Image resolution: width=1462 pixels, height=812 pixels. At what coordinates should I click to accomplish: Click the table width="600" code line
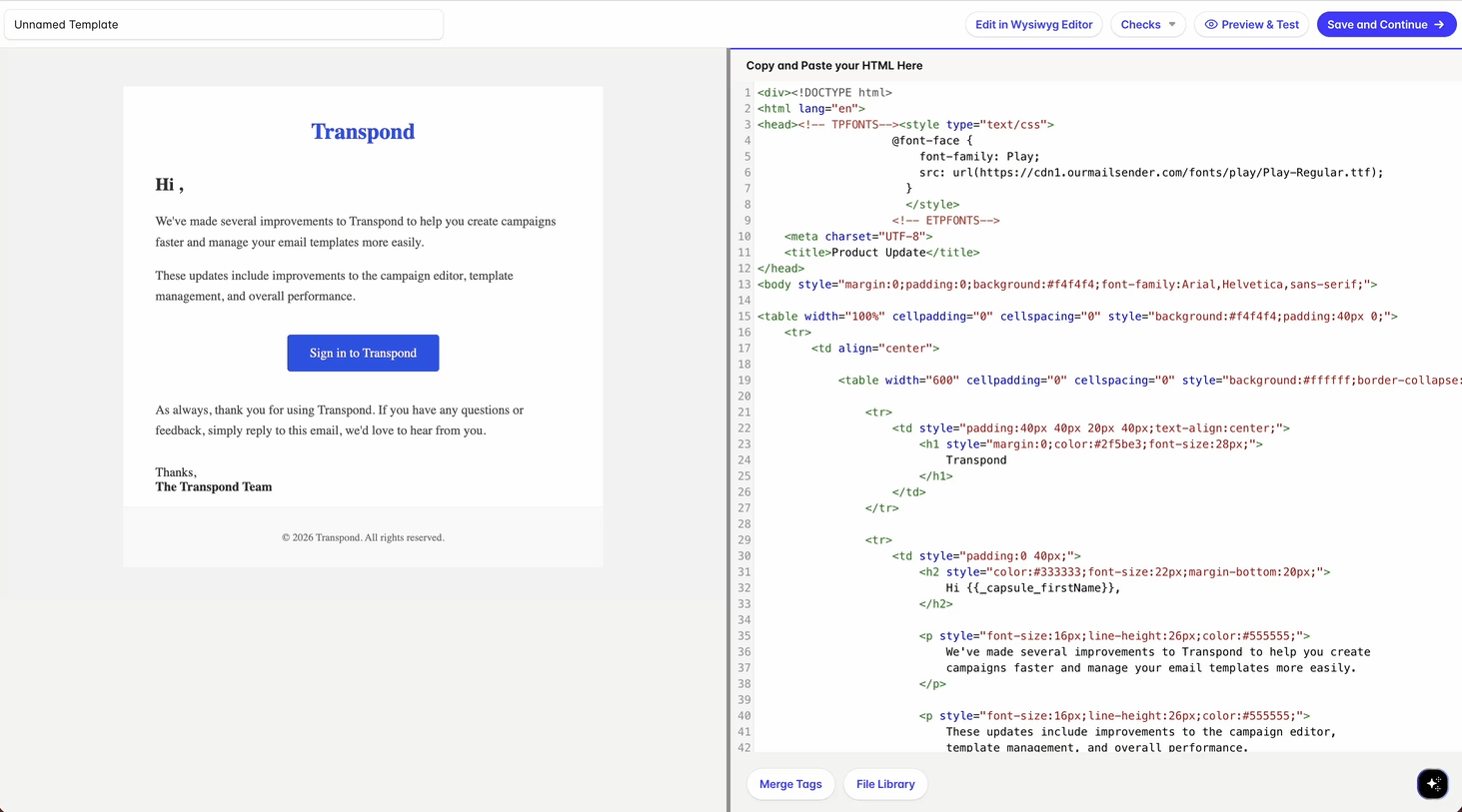pyautogui.click(x=1149, y=381)
